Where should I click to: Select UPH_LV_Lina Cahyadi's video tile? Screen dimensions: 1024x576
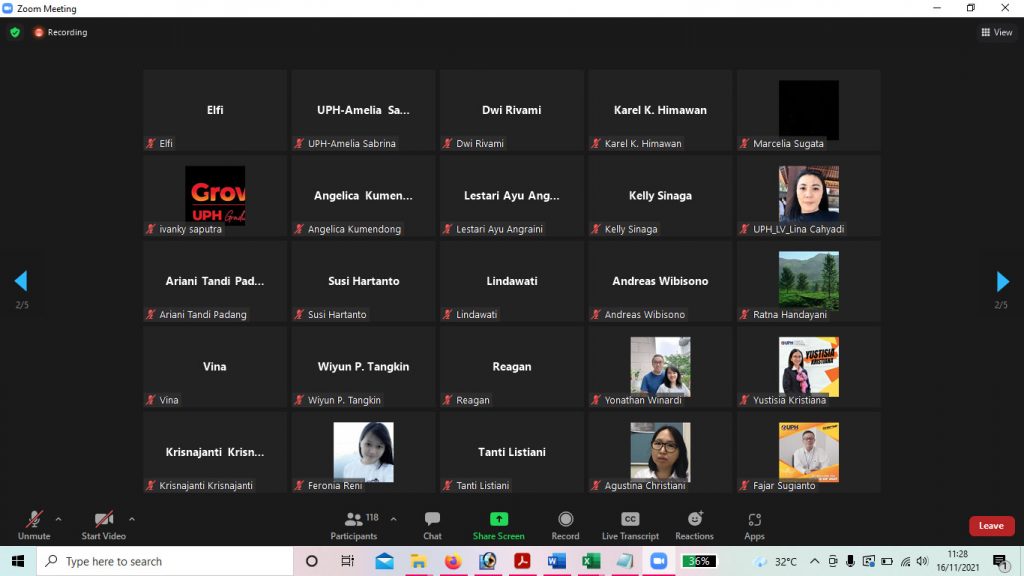pos(808,196)
